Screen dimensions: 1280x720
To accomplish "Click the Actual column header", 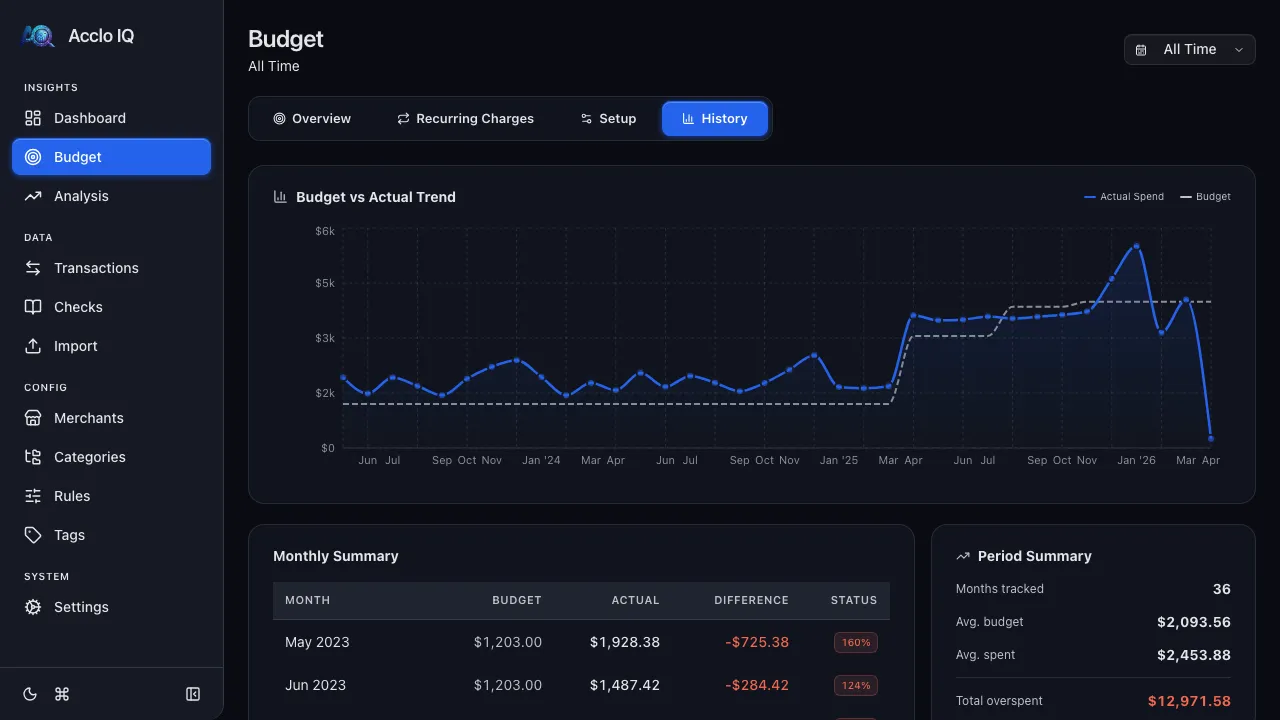I will tap(636, 600).
